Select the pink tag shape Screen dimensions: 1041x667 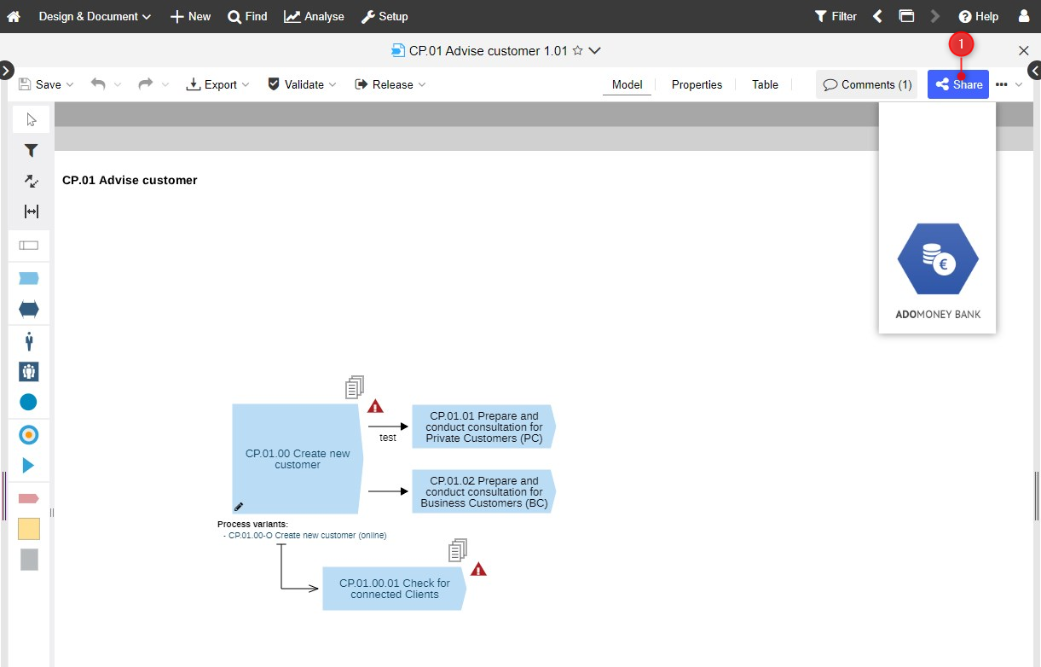tap(29, 498)
